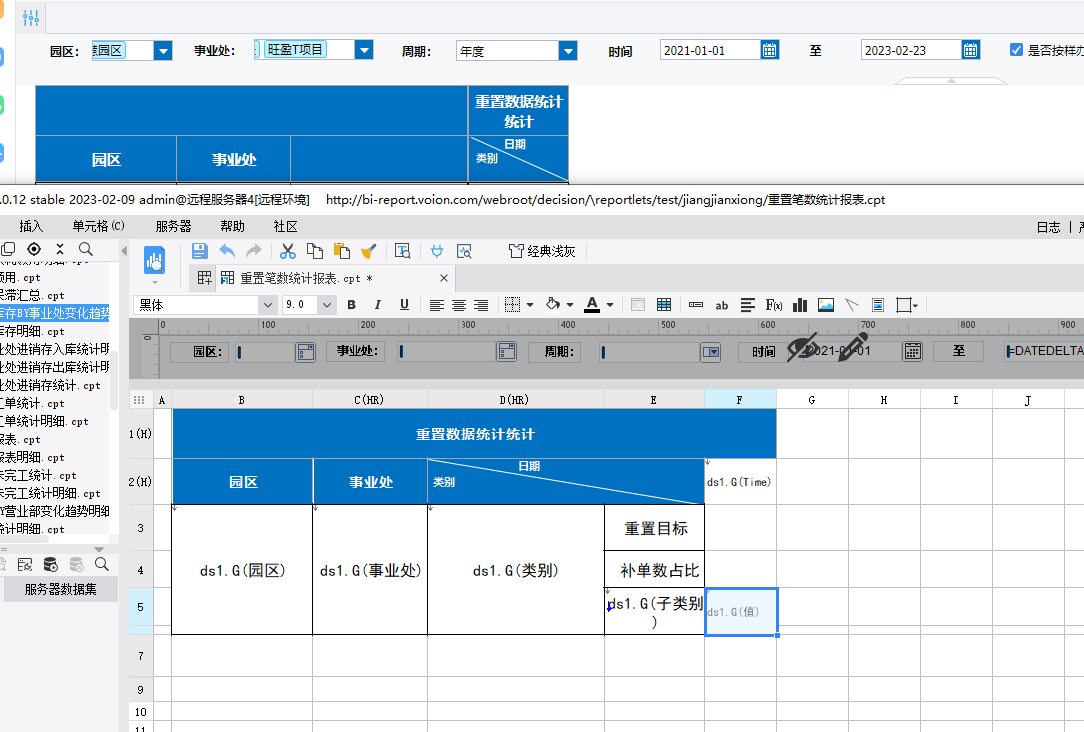Click the preview dataset database icon
Viewport: 1084px width, 732px height.
(50, 565)
